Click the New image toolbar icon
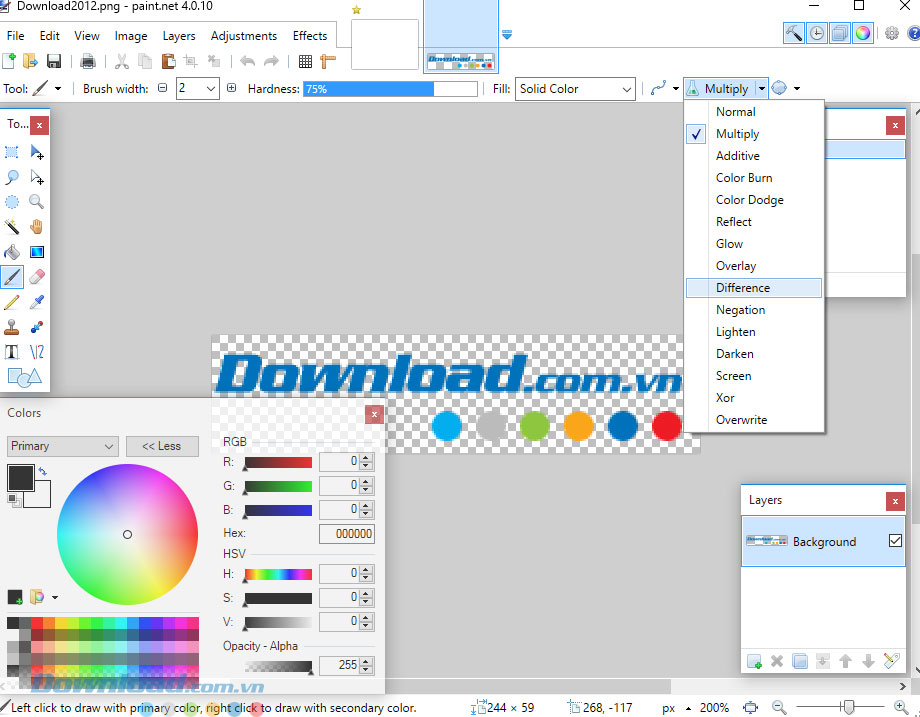 coord(9,61)
